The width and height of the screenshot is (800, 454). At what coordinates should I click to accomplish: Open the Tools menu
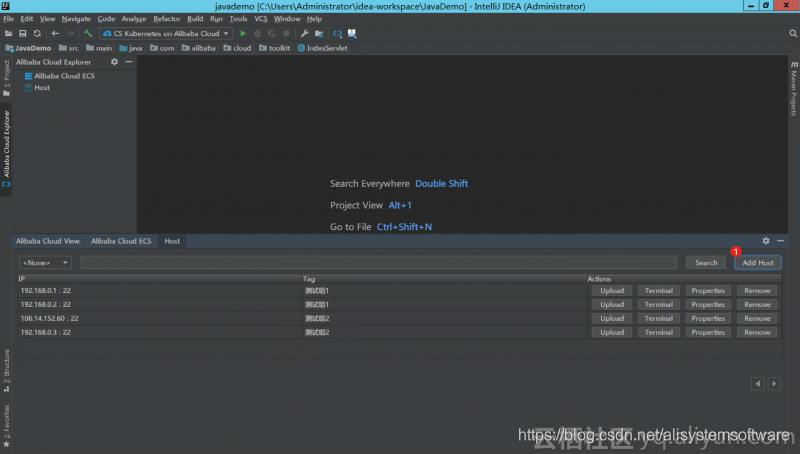pyautogui.click(x=238, y=19)
